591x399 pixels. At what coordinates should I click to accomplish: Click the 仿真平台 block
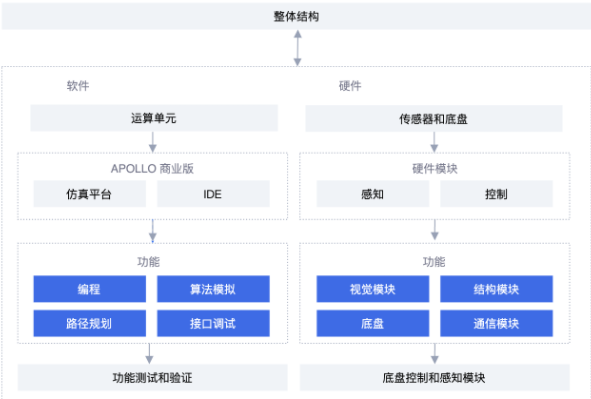tap(90, 194)
